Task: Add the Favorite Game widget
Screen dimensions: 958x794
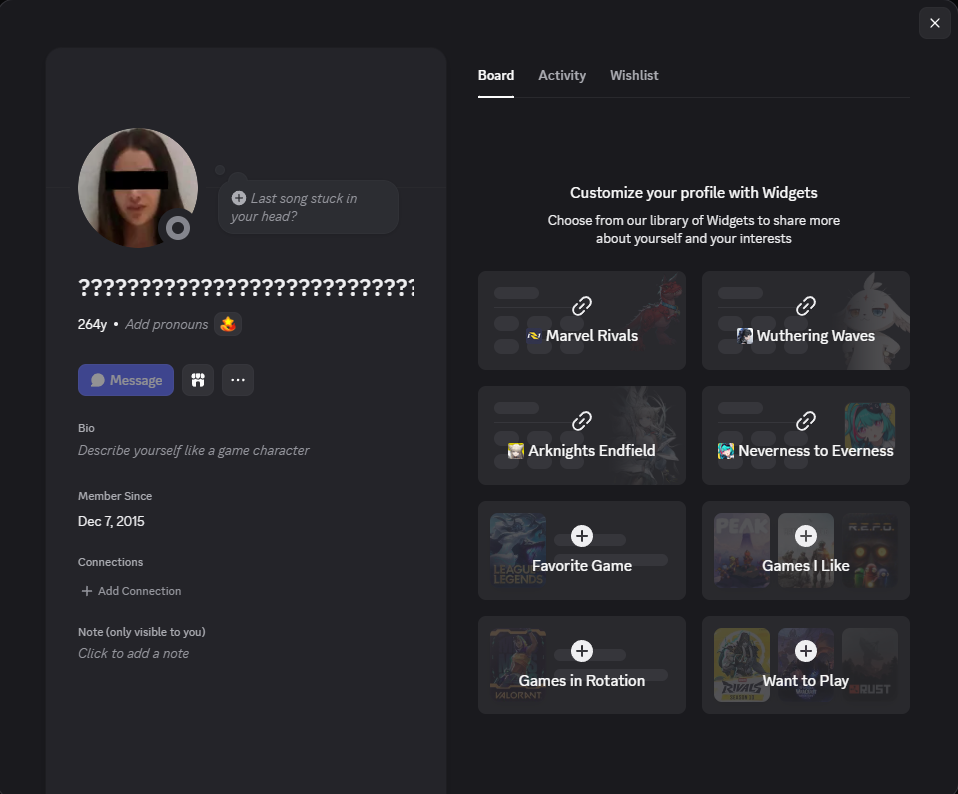Action: 582,550
